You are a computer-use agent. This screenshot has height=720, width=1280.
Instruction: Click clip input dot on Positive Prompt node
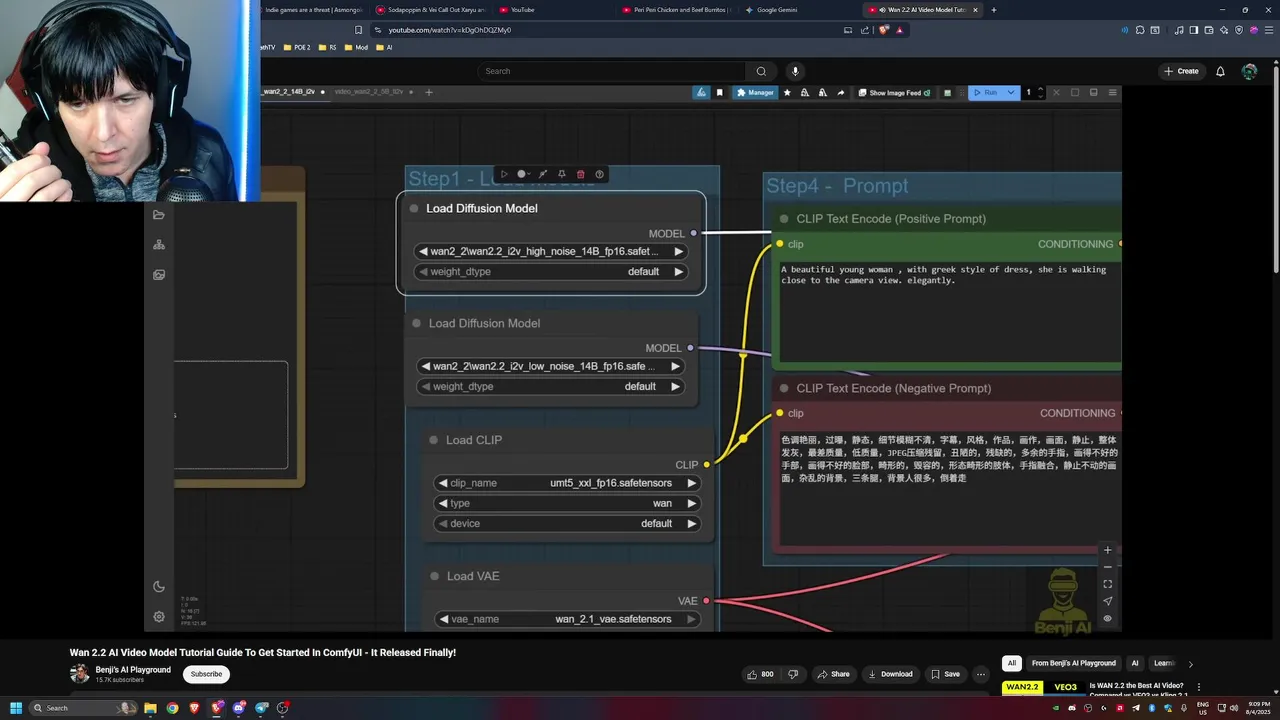pyautogui.click(x=780, y=244)
